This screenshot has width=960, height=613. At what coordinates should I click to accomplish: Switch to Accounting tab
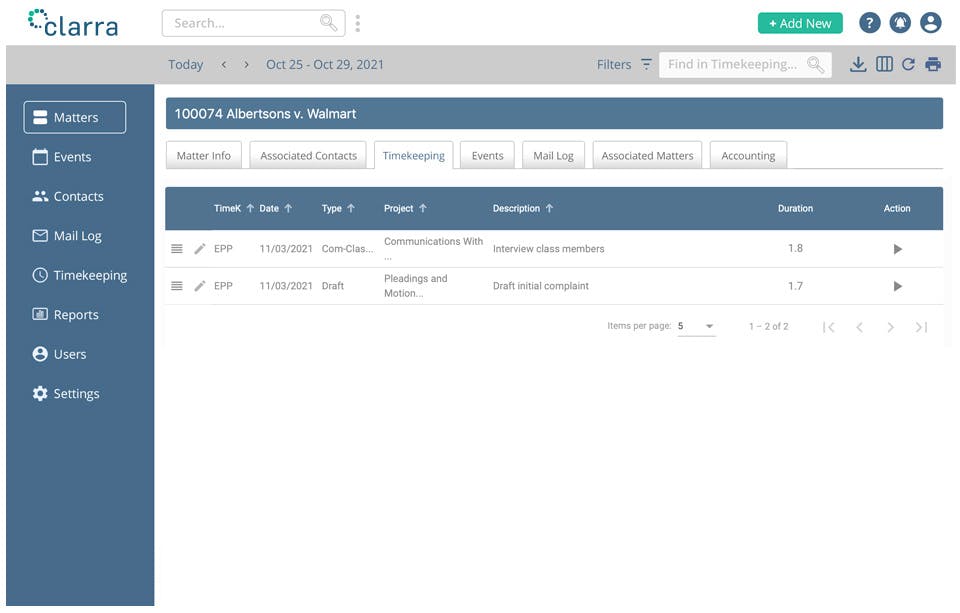tap(748, 156)
